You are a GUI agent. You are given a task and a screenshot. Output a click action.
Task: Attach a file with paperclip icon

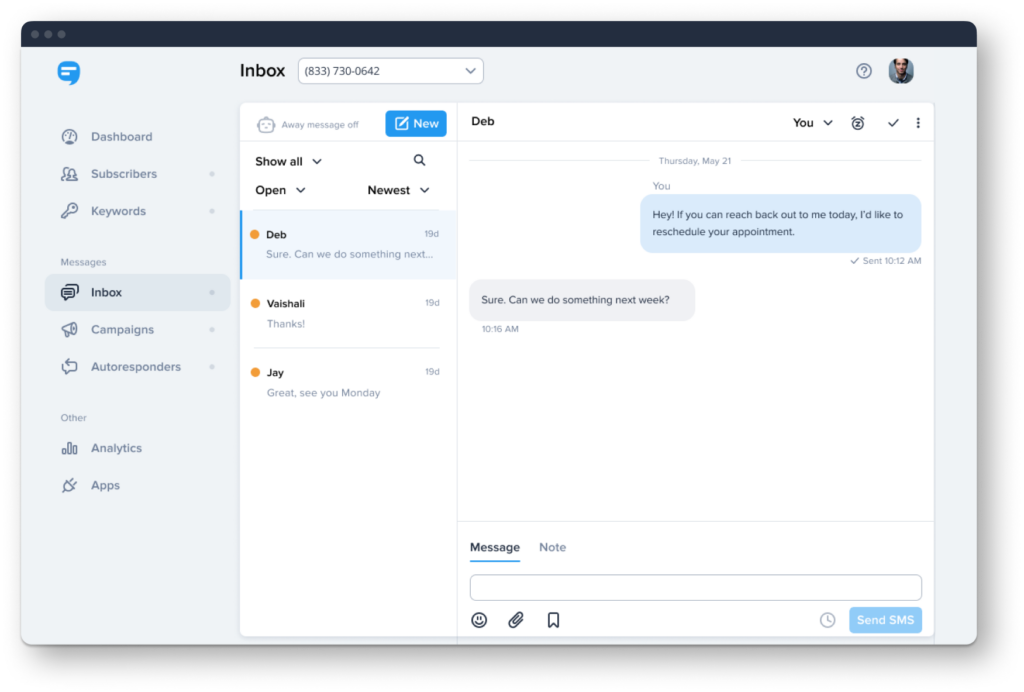point(516,620)
